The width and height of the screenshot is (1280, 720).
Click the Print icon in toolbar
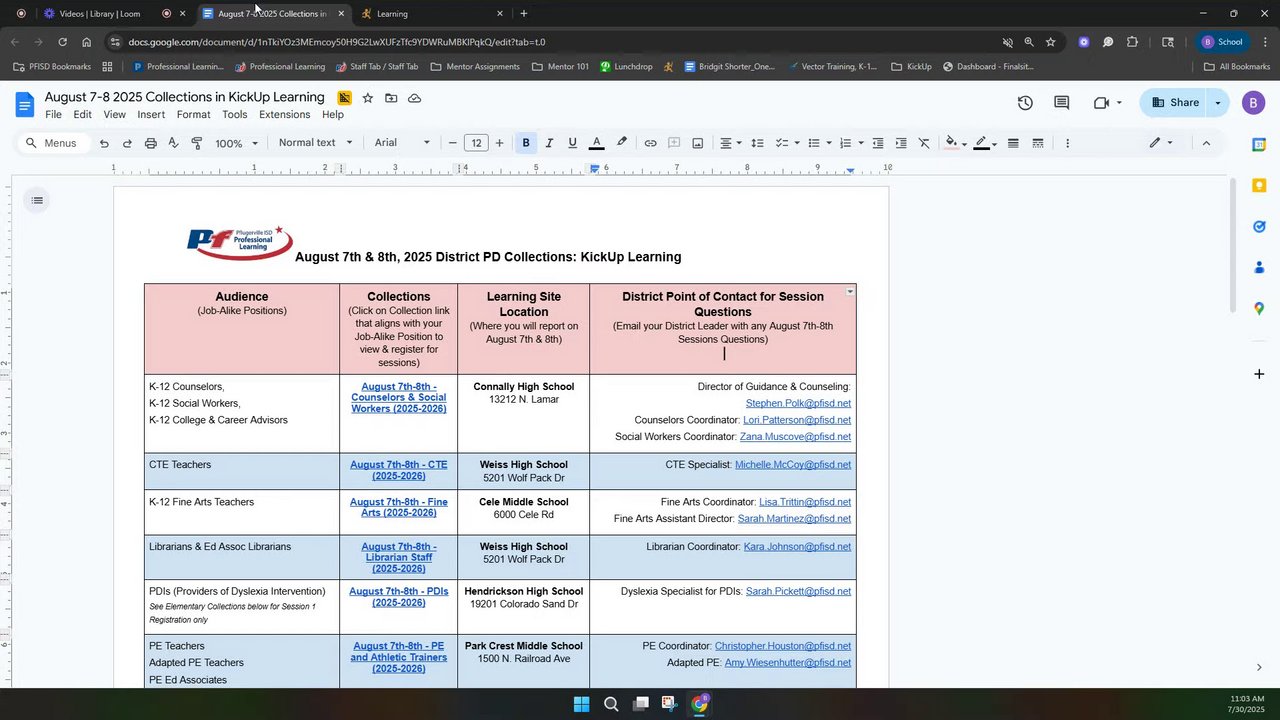point(150,143)
